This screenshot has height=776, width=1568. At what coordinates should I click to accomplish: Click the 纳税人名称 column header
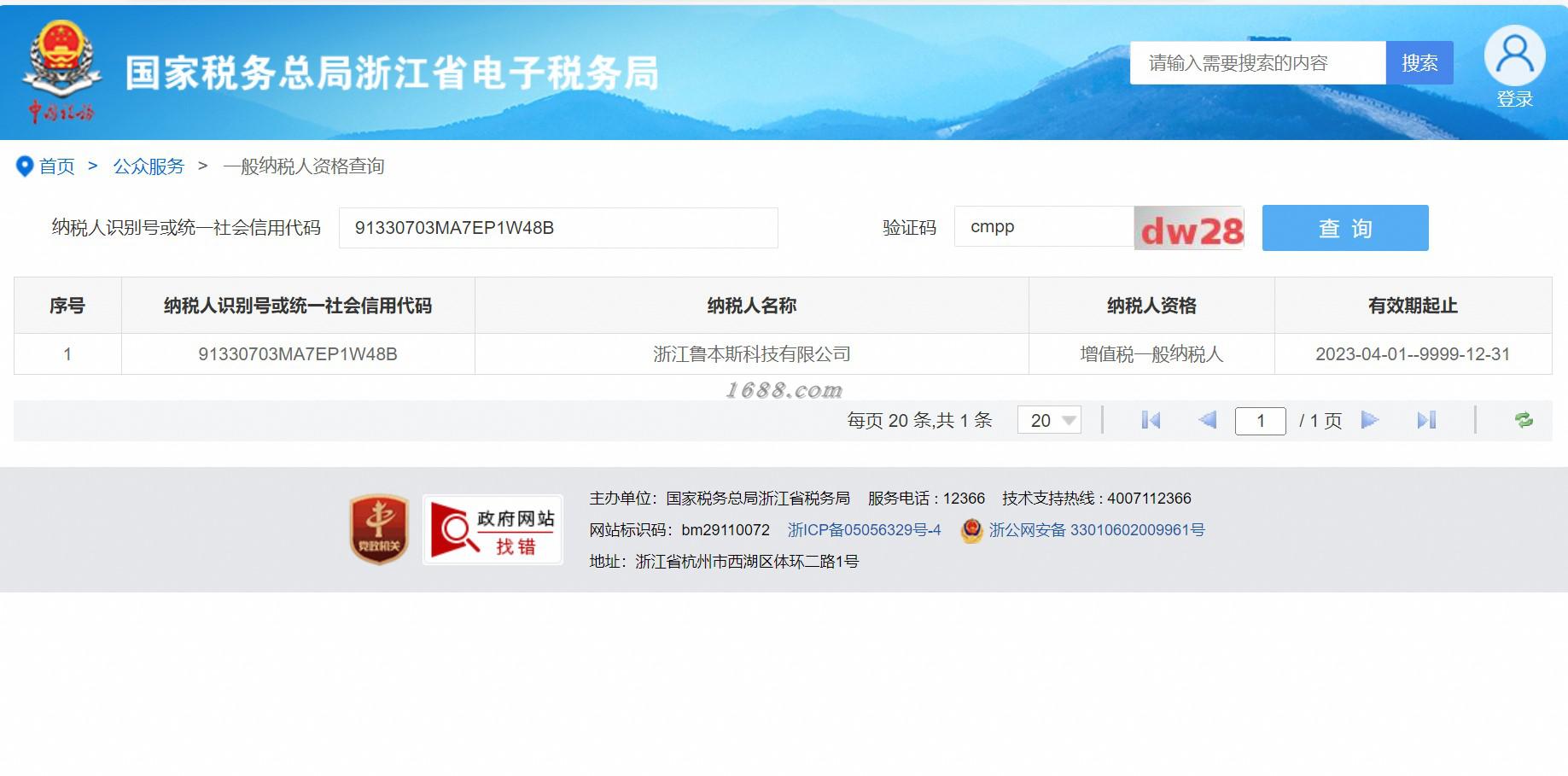click(751, 306)
